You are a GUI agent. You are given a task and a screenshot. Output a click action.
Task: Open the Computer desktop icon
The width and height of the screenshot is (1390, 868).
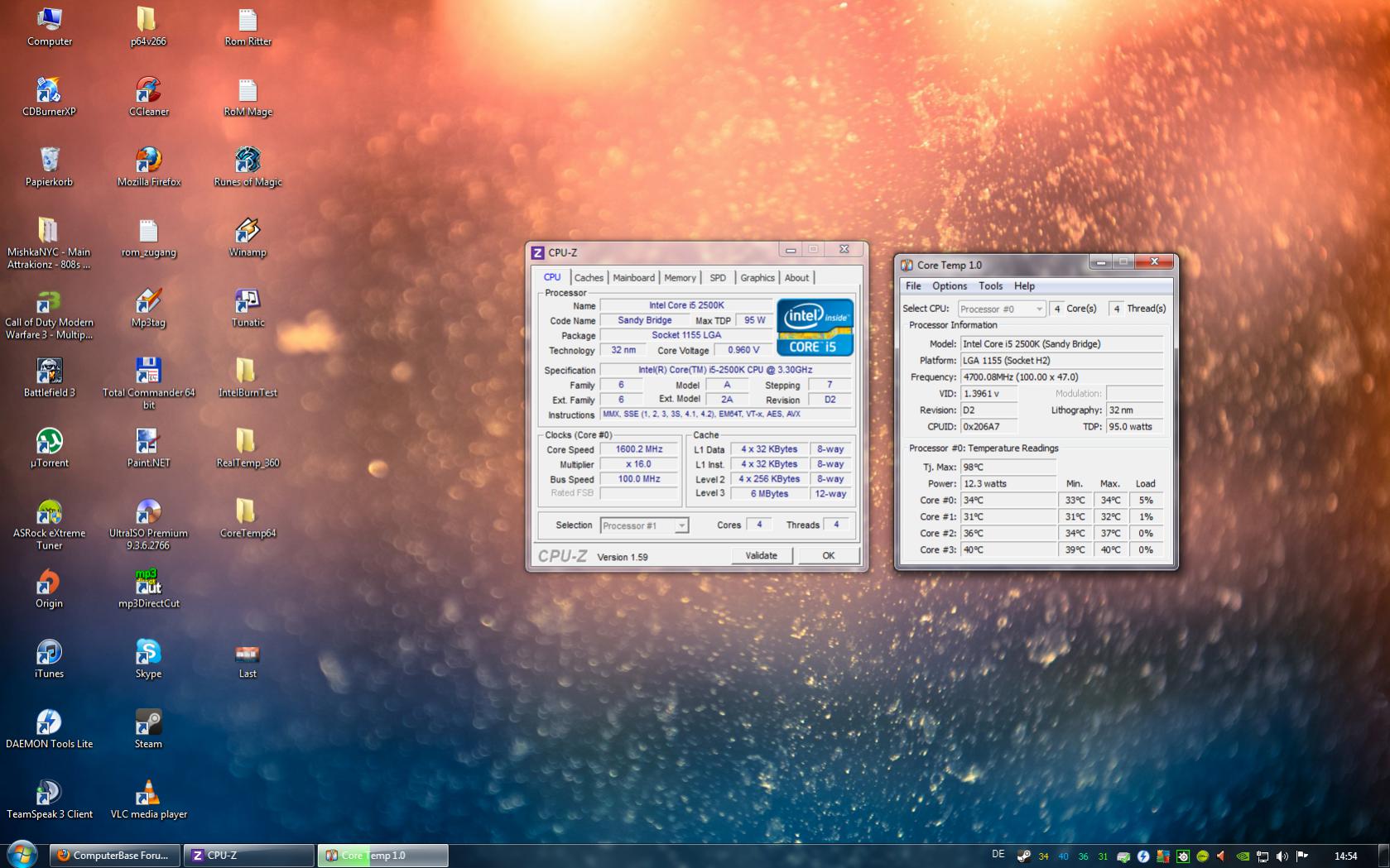pyautogui.click(x=50, y=26)
